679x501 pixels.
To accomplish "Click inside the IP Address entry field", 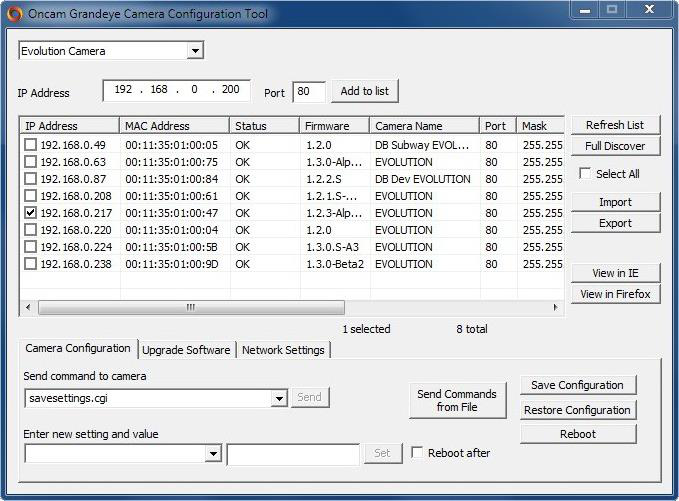I will click(176, 90).
